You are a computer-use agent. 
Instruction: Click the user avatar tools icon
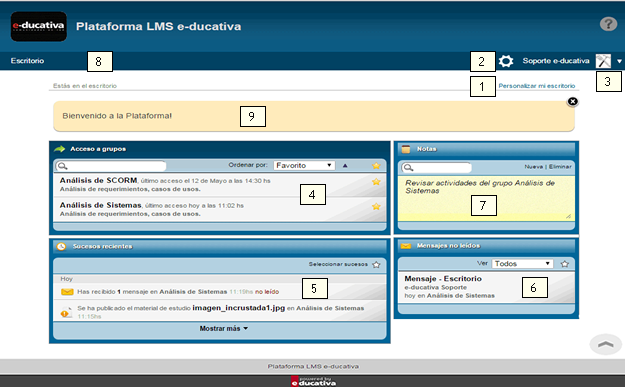point(603,61)
